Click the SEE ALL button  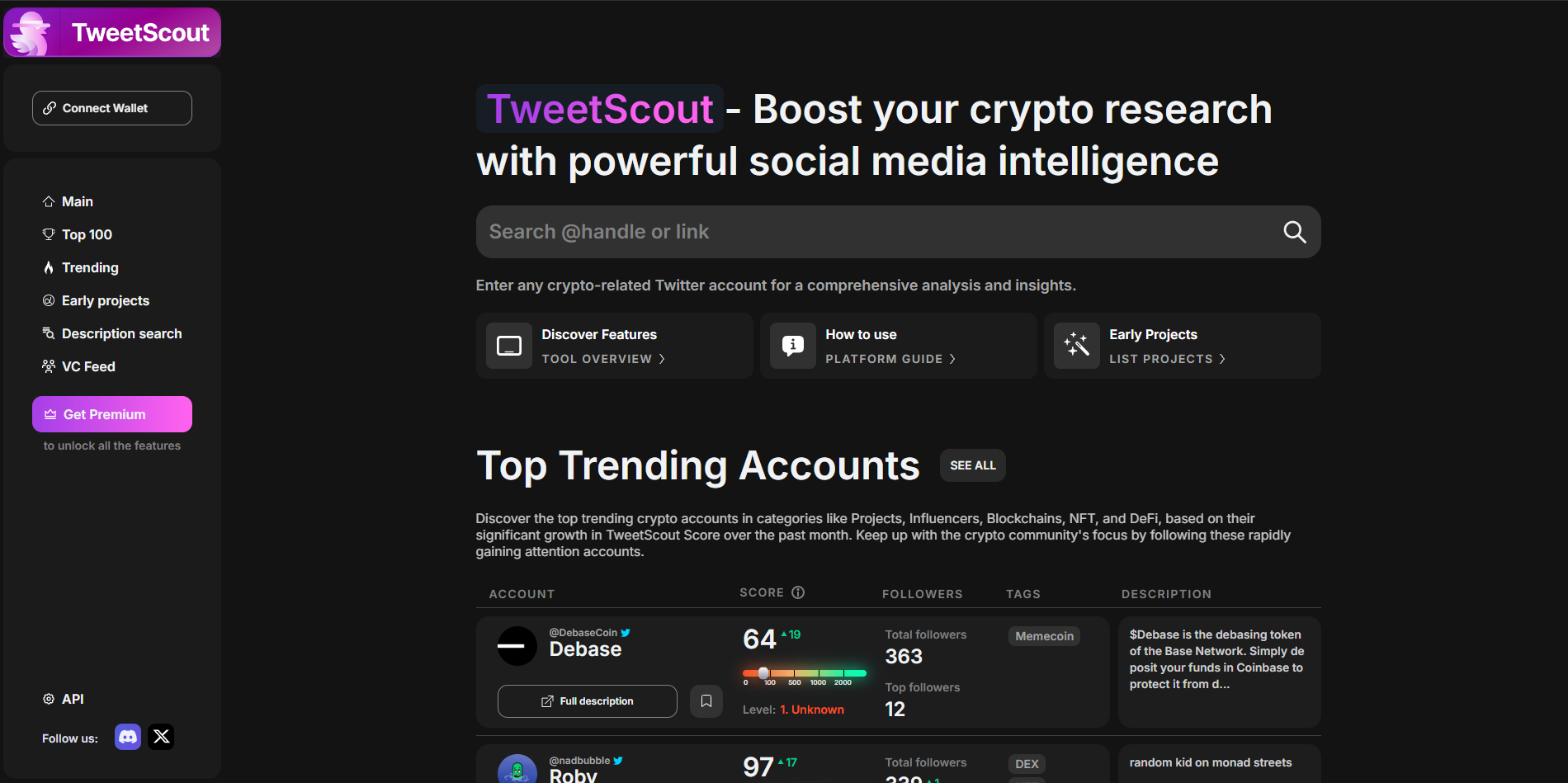(x=972, y=465)
